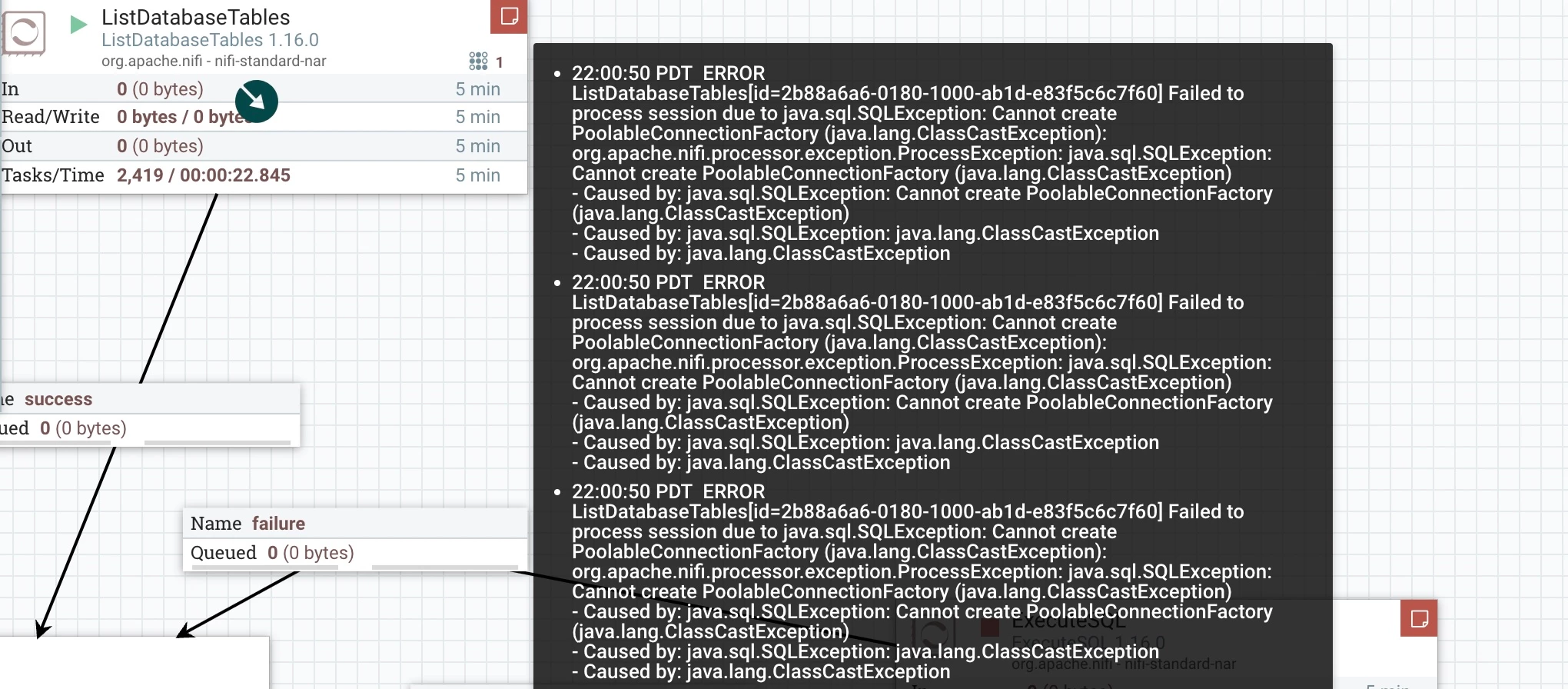This screenshot has height=689, width=1568.
Task: Click org.apache.nifi - nifi-standard-nar bundle text
Action: [x=214, y=62]
